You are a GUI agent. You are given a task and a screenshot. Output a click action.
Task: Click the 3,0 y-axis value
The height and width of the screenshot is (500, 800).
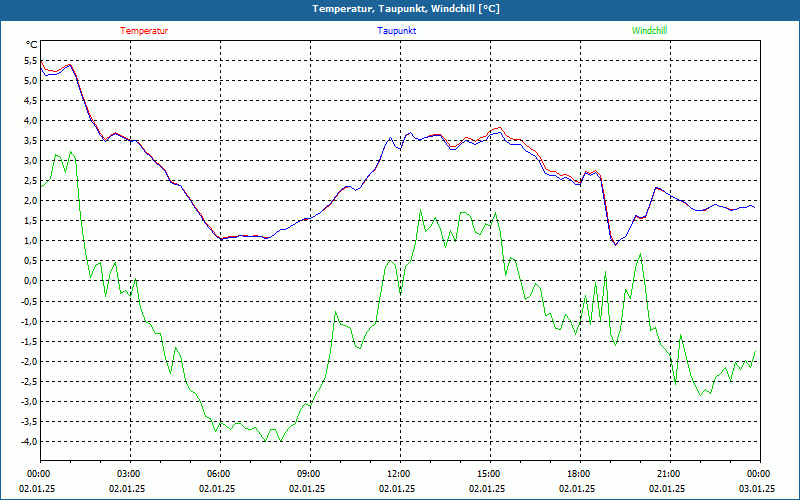31,161
